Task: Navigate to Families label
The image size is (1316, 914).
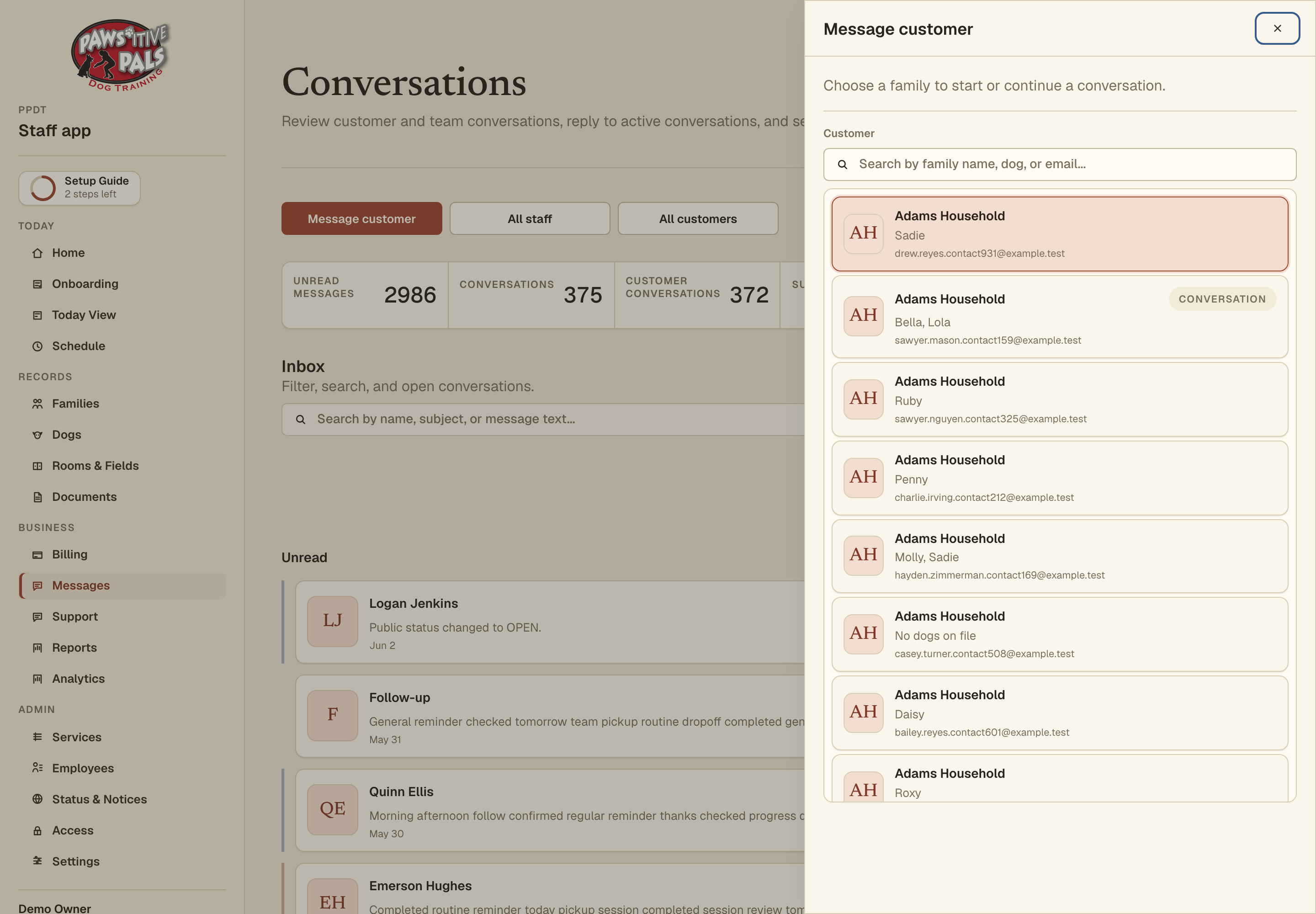Action: pos(75,404)
